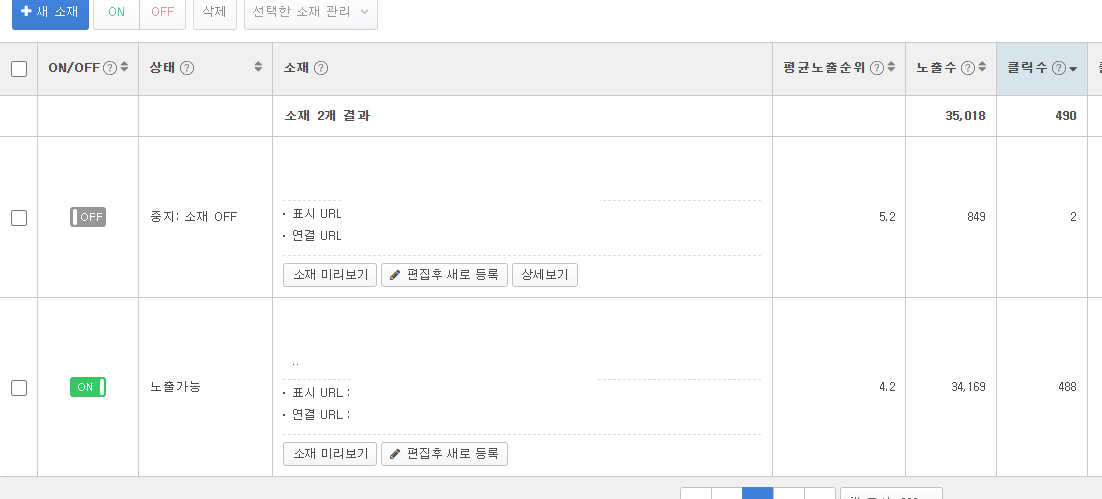Toggle the 클릭수 descending sort arrow
The width and height of the screenshot is (1102, 499).
point(1073,69)
